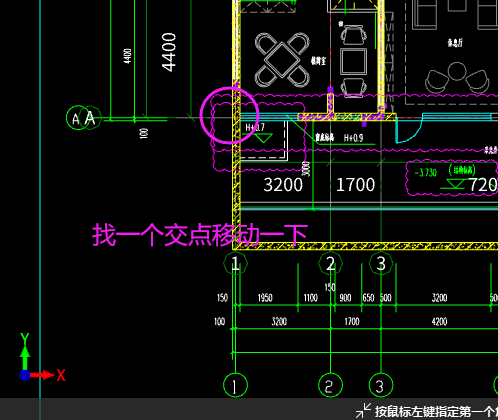This screenshot has width=498, height=420.
Task: Click the status bar snap prompt icon
Action: point(363,411)
